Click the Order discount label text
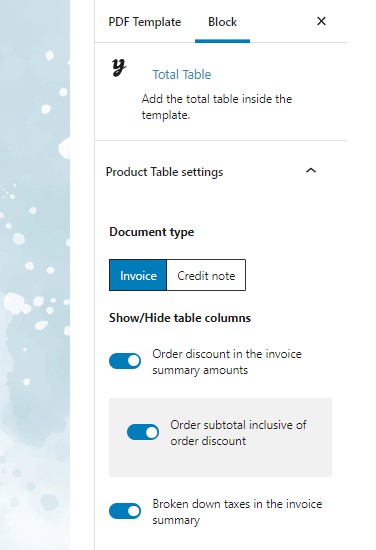The width and height of the screenshot is (376, 550). click(x=227, y=362)
